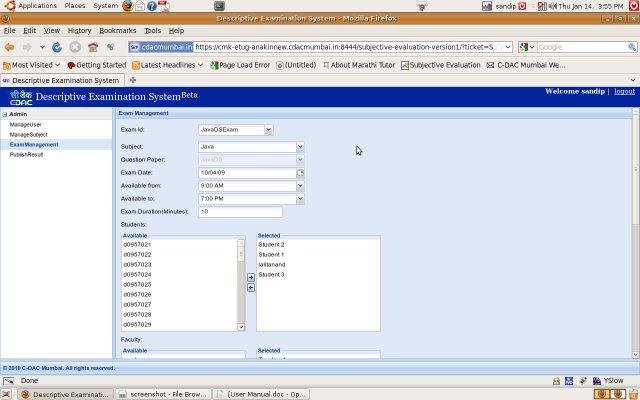Select d0957029 in Available list
This screenshot has height=400, width=640.
click(x=137, y=324)
